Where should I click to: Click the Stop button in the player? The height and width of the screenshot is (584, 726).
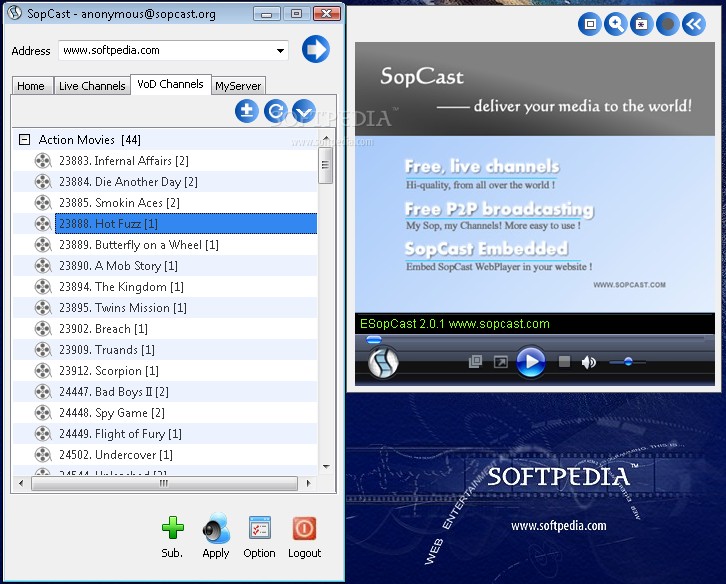pos(564,362)
